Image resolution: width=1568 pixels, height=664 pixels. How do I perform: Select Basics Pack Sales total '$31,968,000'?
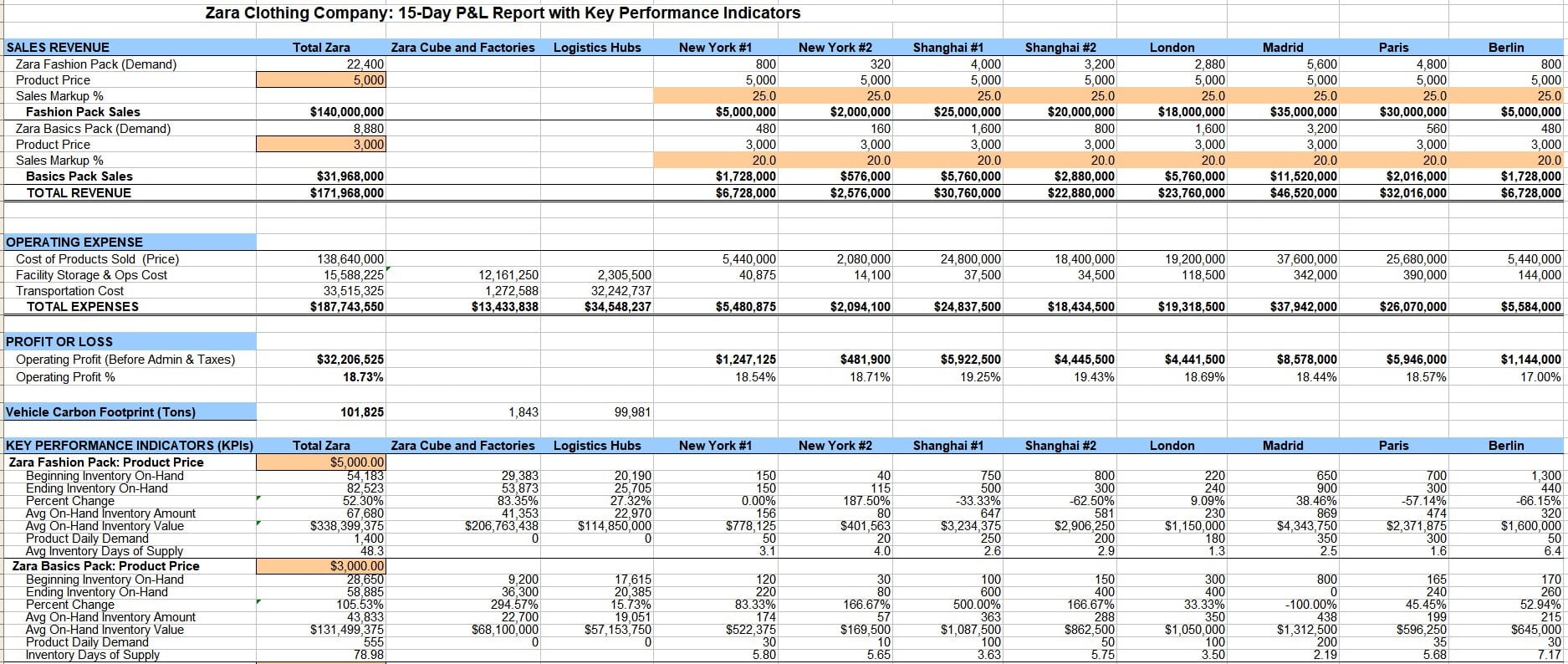coord(350,176)
